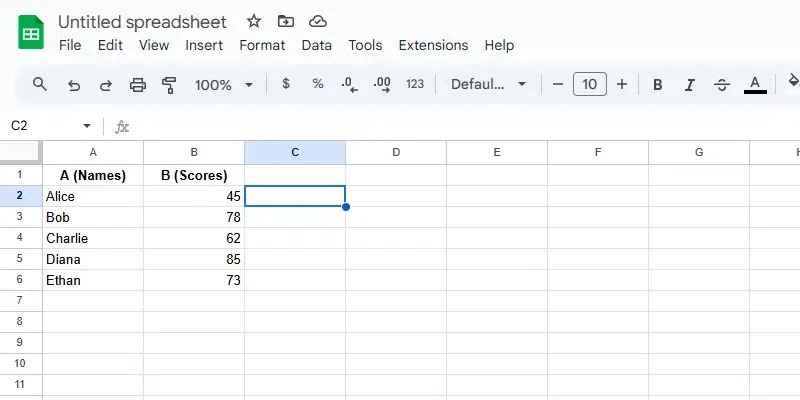800x400 pixels.
Task: Click the redo arrow icon
Action: (105, 84)
